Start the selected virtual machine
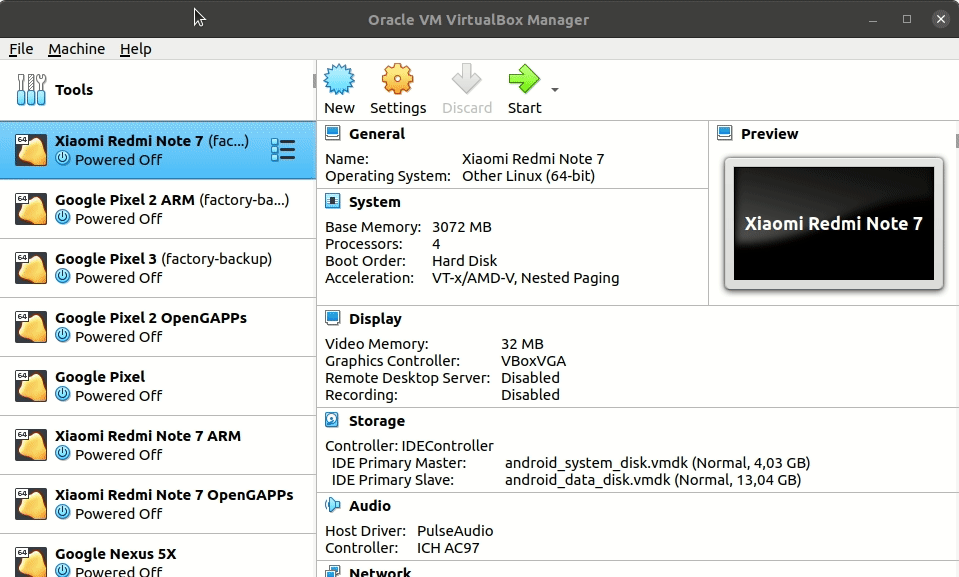Image resolution: width=959 pixels, height=577 pixels. tap(524, 88)
